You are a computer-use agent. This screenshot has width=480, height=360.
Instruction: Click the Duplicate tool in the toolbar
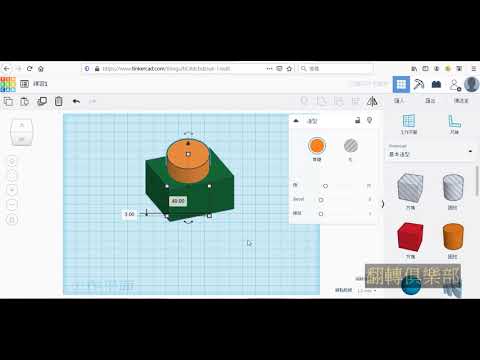point(42,101)
